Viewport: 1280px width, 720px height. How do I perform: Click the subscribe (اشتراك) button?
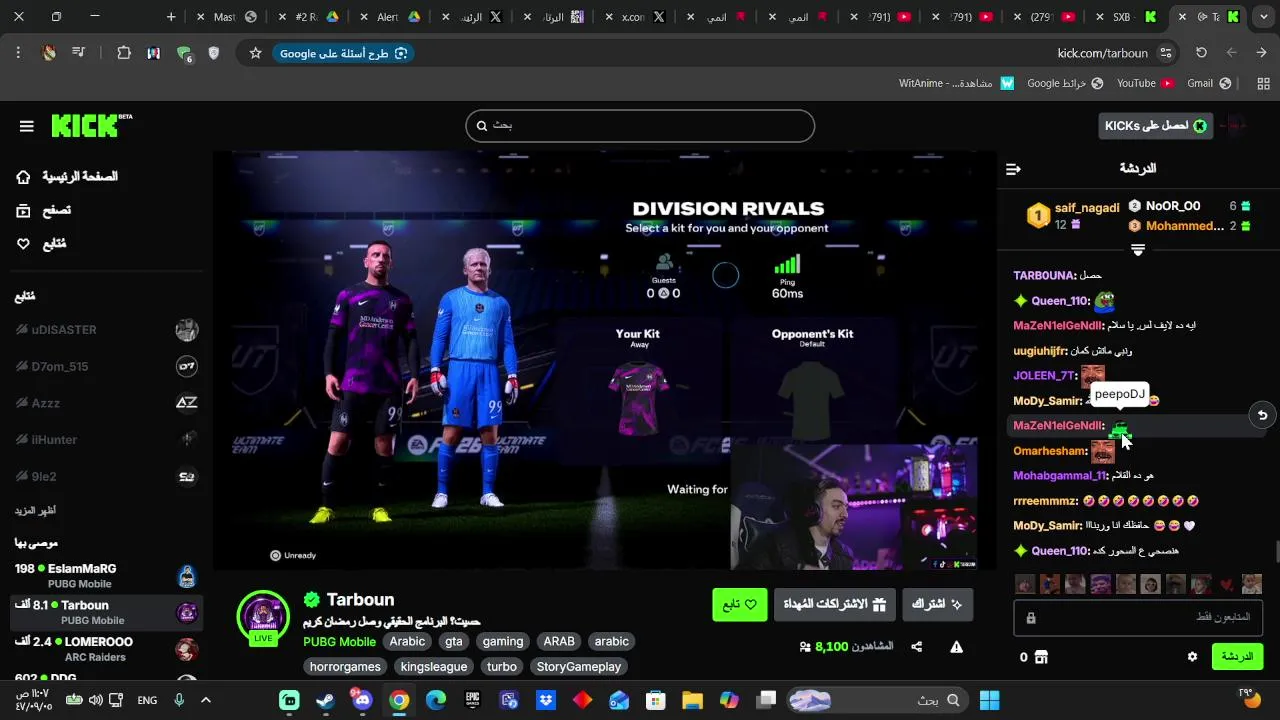click(x=937, y=604)
